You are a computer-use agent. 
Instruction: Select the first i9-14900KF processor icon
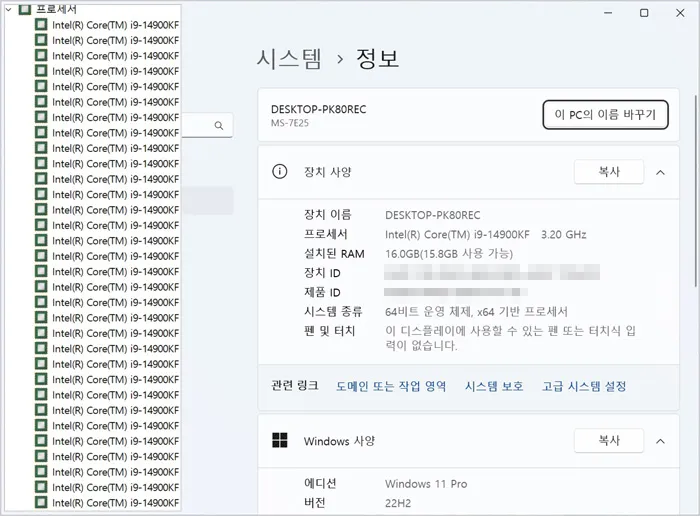[41, 25]
